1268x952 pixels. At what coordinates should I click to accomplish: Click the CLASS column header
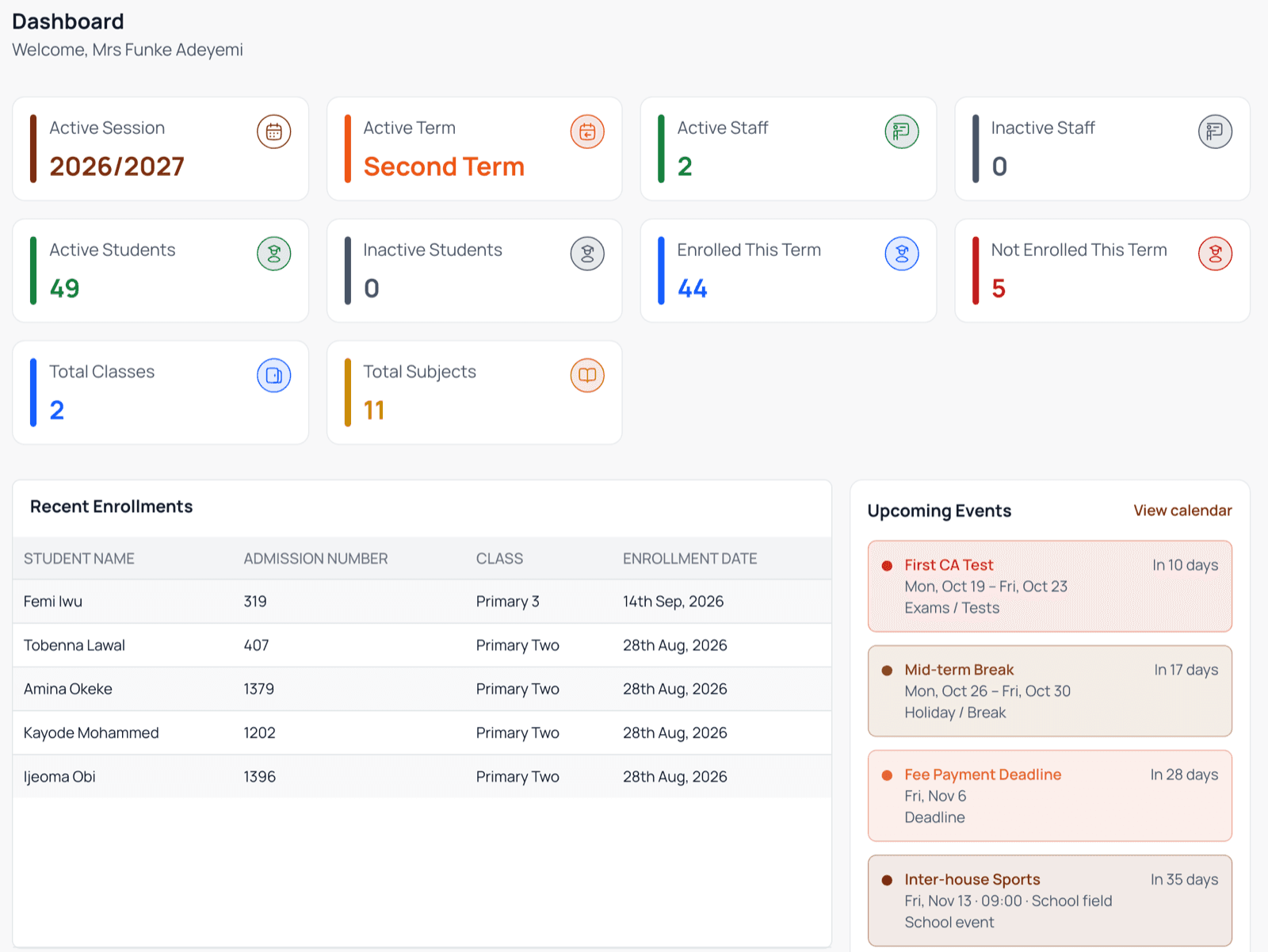pos(499,559)
